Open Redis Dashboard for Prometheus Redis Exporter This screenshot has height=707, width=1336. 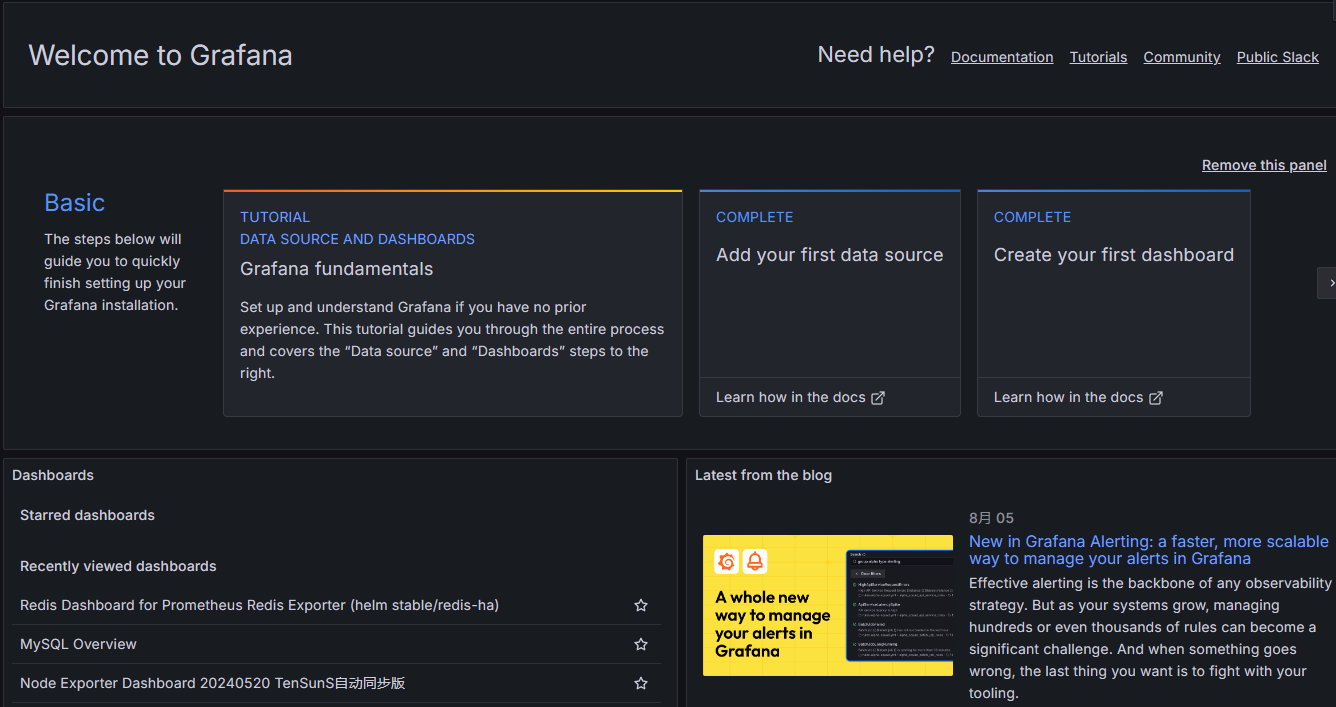tap(259, 605)
